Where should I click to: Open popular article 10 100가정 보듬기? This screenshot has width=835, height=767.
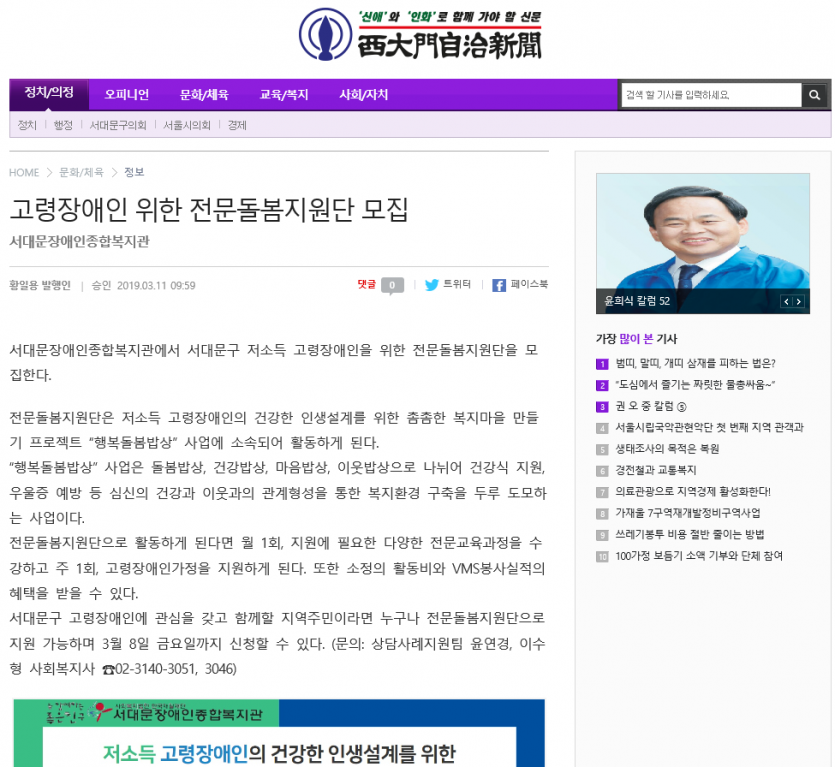tap(699, 556)
